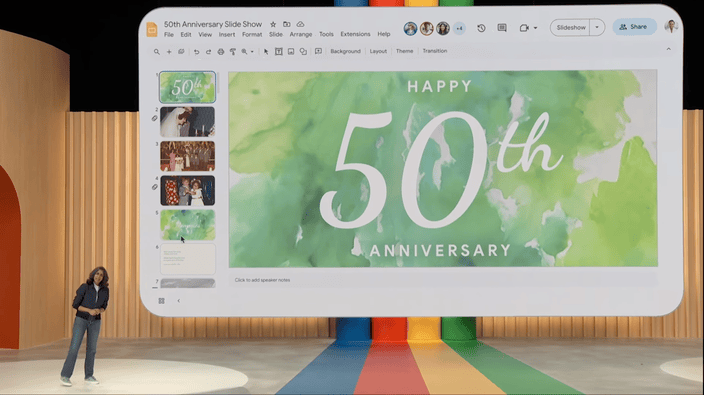
Task: Open the Extensions menu
Action: tap(355, 35)
